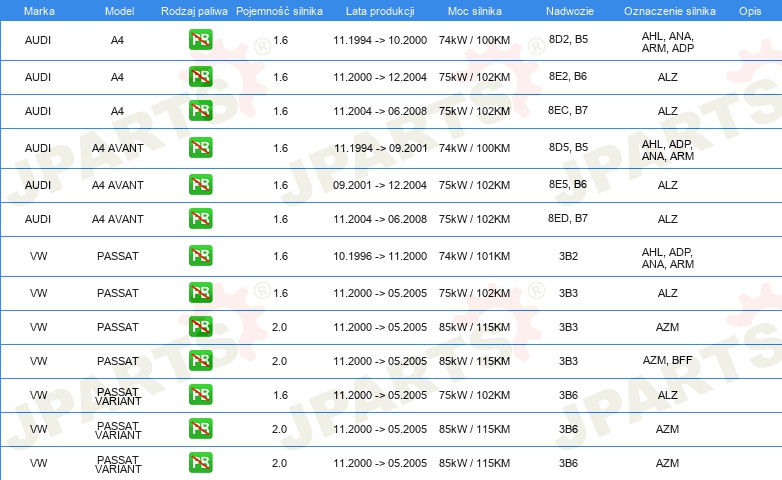Image resolution: width=782 pixels, height=480 pixels.
Task: Click petrol fuel icon in A4 Avant 8D5, B5 row
Action: 200,148
